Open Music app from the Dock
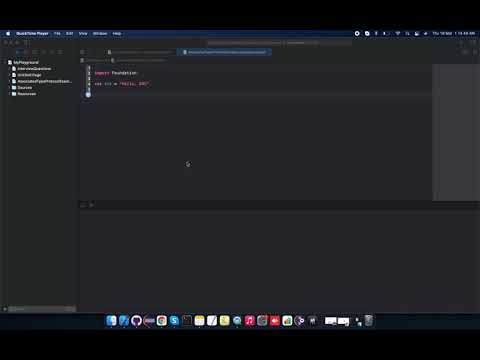 pos(250,321)
